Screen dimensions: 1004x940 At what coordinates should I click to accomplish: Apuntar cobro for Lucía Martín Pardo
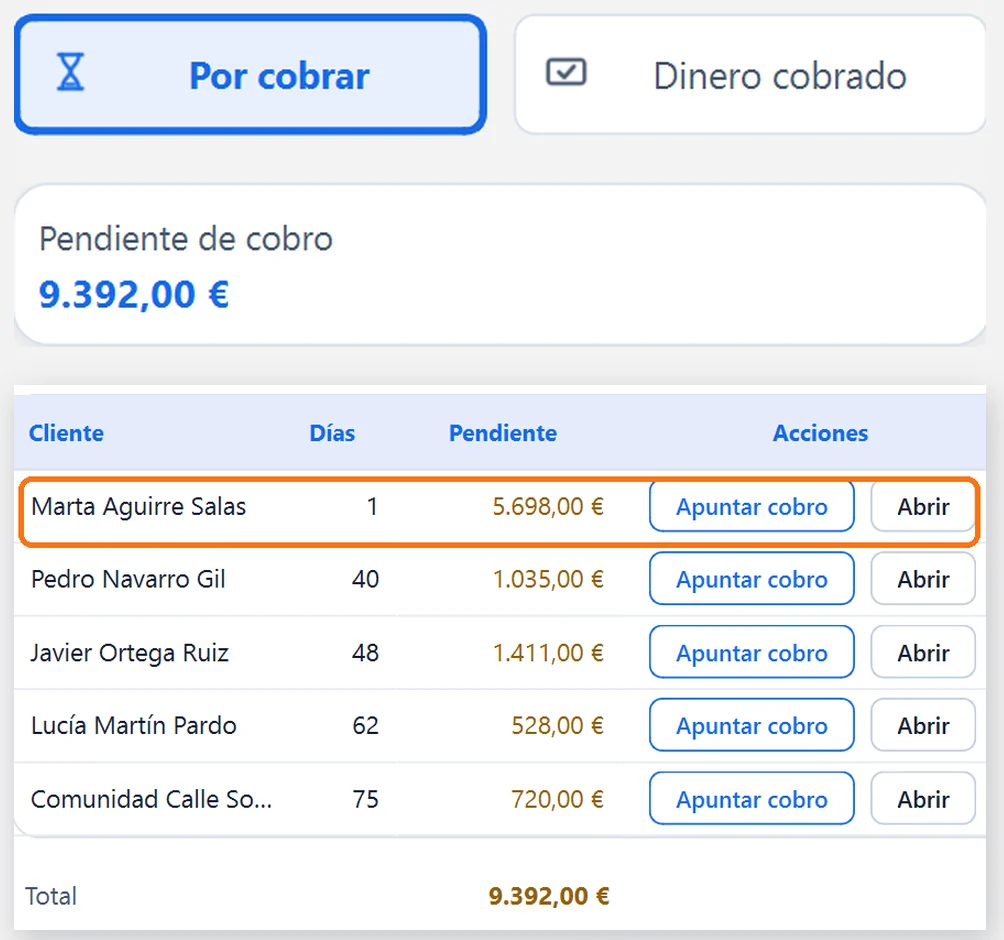tap(752, 725)
